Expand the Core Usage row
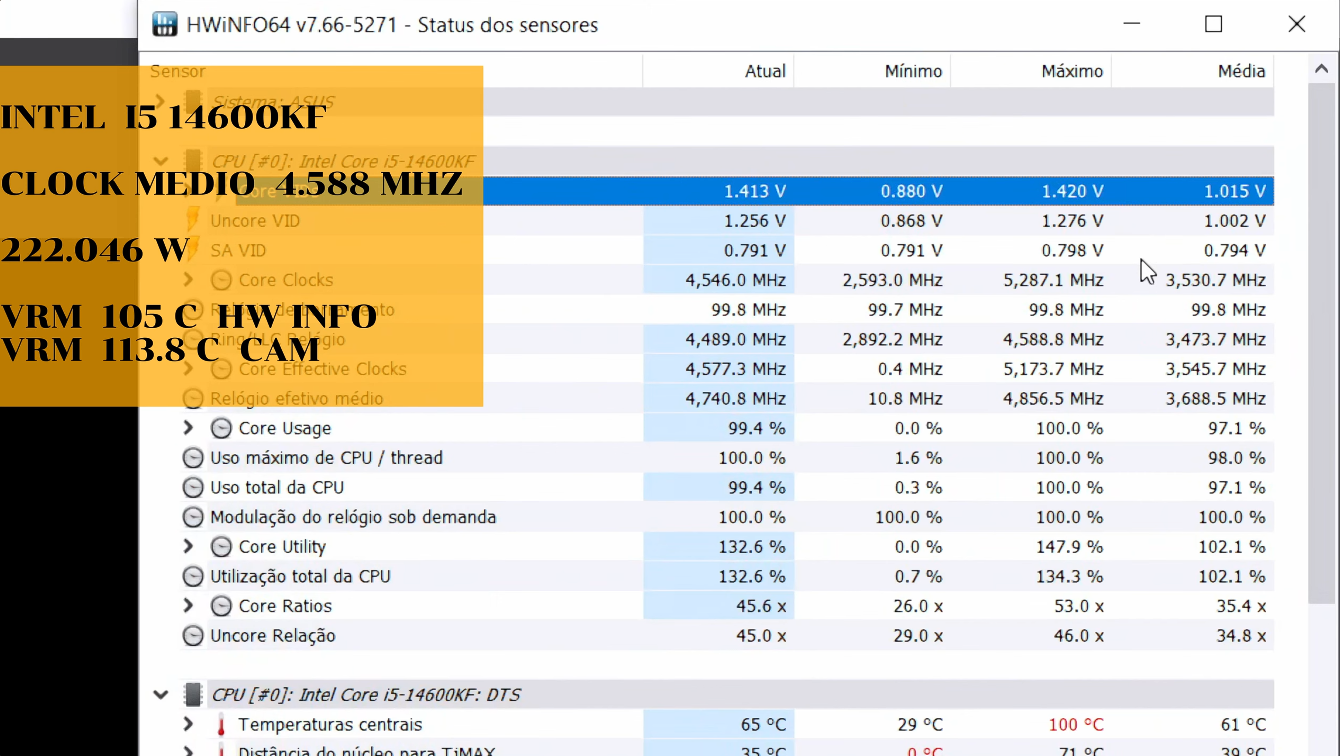This screenshot has height=756, width=1340. (x=188, y=428)
